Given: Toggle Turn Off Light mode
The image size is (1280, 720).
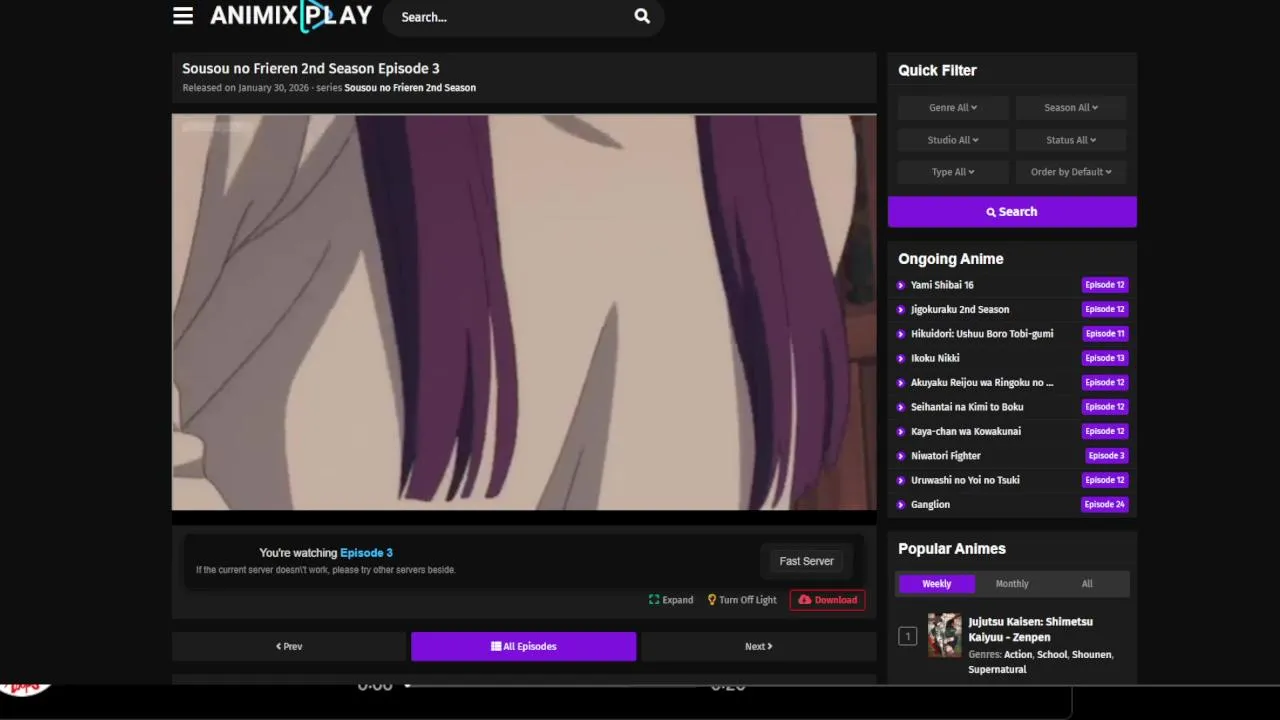Looking at the screenshot, I should tap(742, 600).
